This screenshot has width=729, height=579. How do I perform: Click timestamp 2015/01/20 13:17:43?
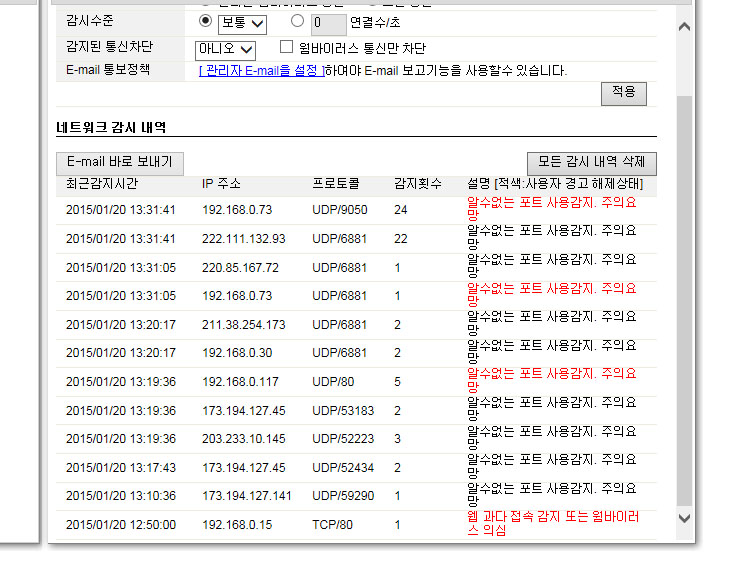pyautogui.click(x=121, y=468)
